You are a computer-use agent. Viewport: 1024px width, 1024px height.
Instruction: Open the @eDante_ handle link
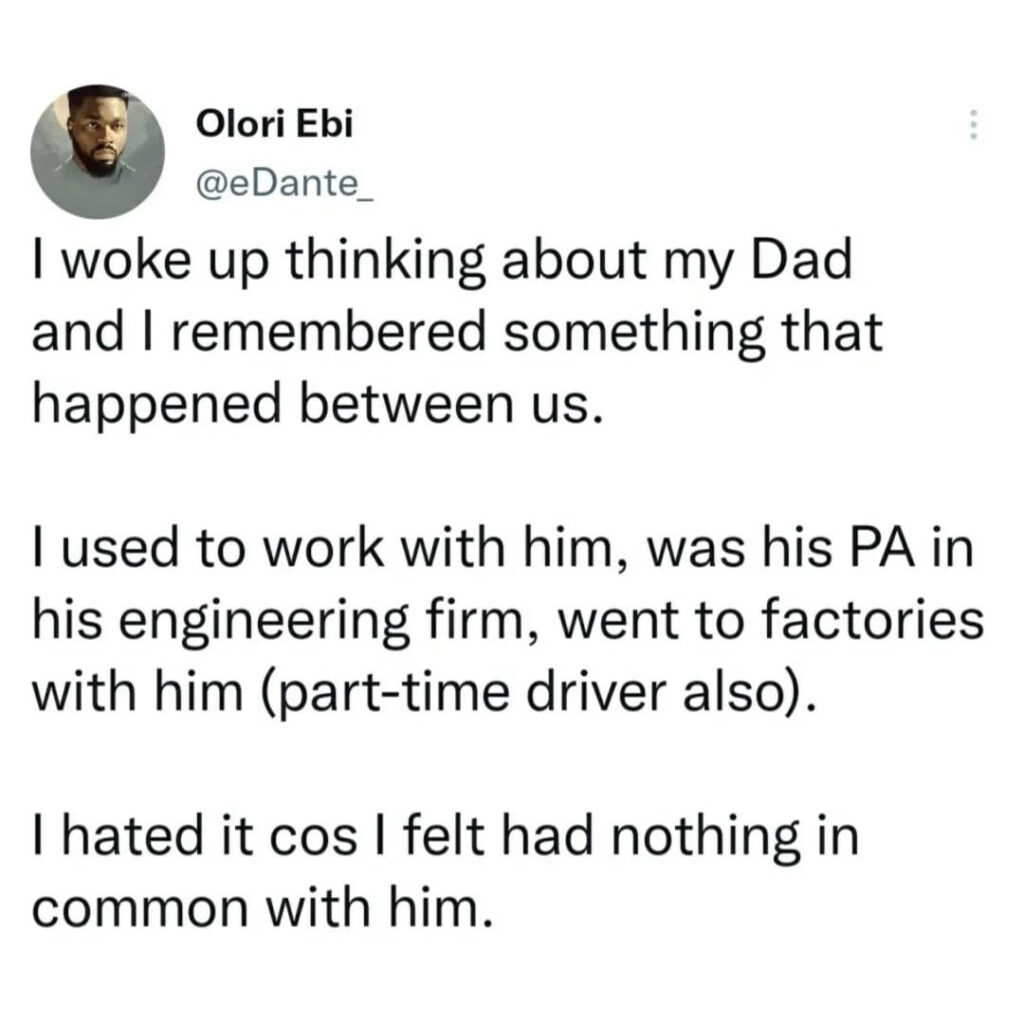pyautogui.click(x=285, y=184)
